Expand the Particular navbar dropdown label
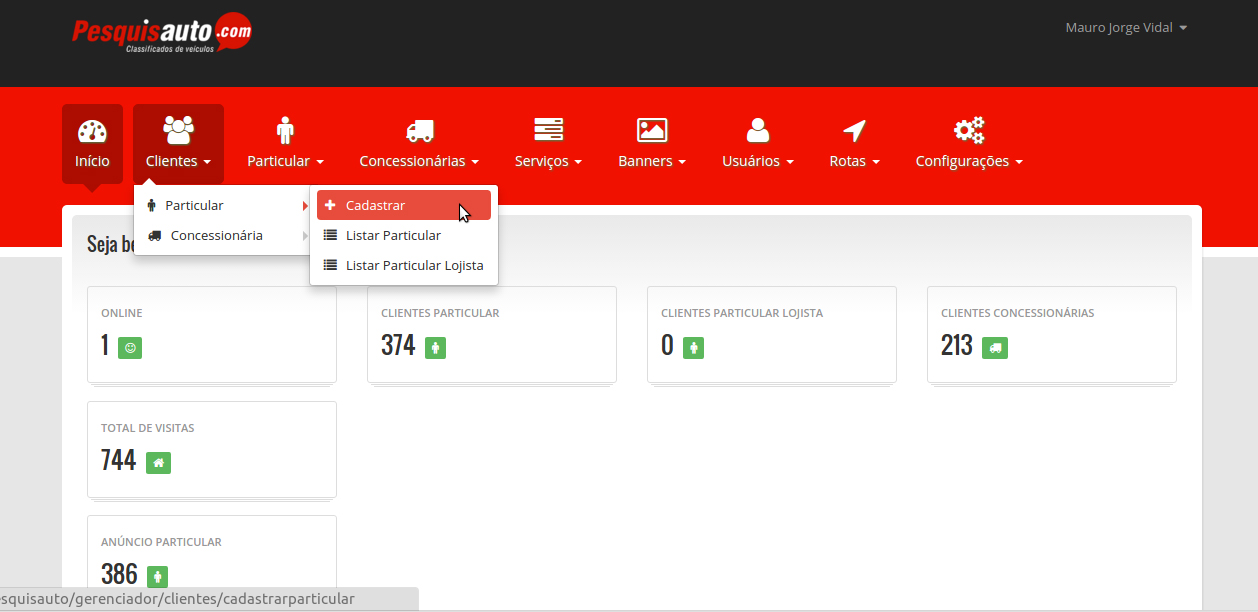 (x=286, y=161)
